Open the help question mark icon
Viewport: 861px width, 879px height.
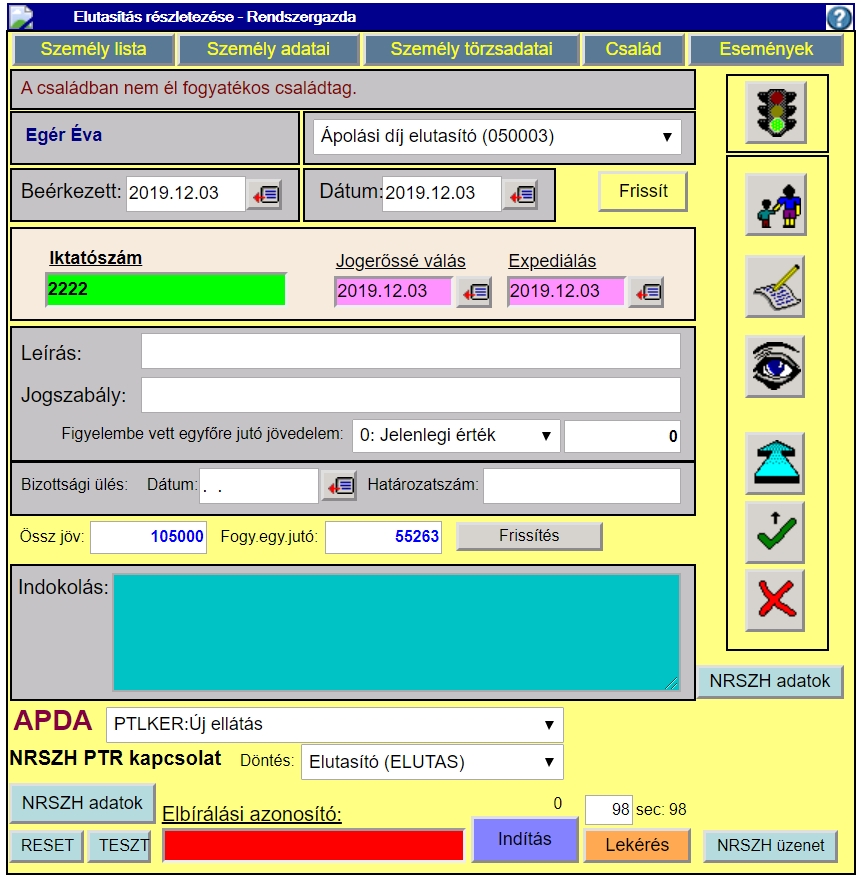pyautogui.click(x=838, y=17)
